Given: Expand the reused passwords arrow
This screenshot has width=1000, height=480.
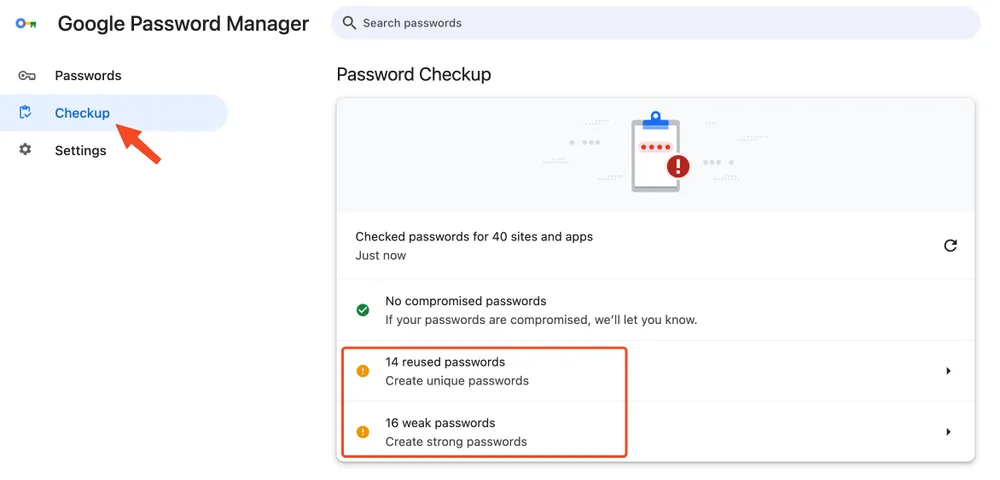Looking at the screenshot, I should (948, 371).
